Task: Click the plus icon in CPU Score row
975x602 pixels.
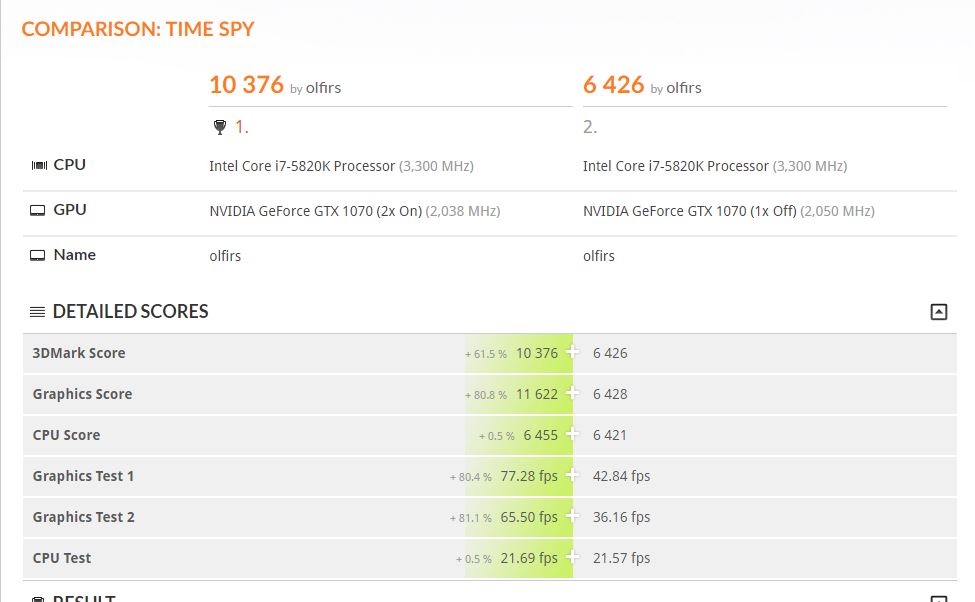Action: coord(572,434)
